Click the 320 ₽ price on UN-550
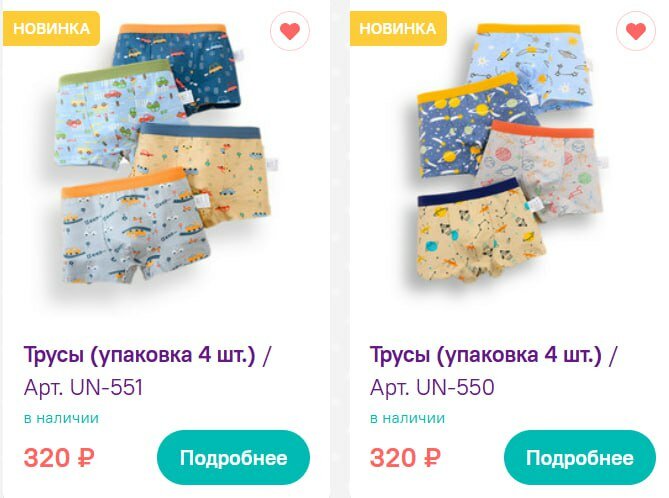The height and width of the screenshot is (498, 669). [405, 458]
